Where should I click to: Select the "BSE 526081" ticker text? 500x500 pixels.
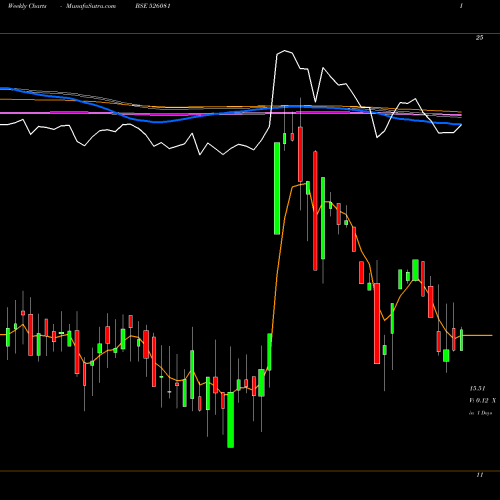click(153, 6)
